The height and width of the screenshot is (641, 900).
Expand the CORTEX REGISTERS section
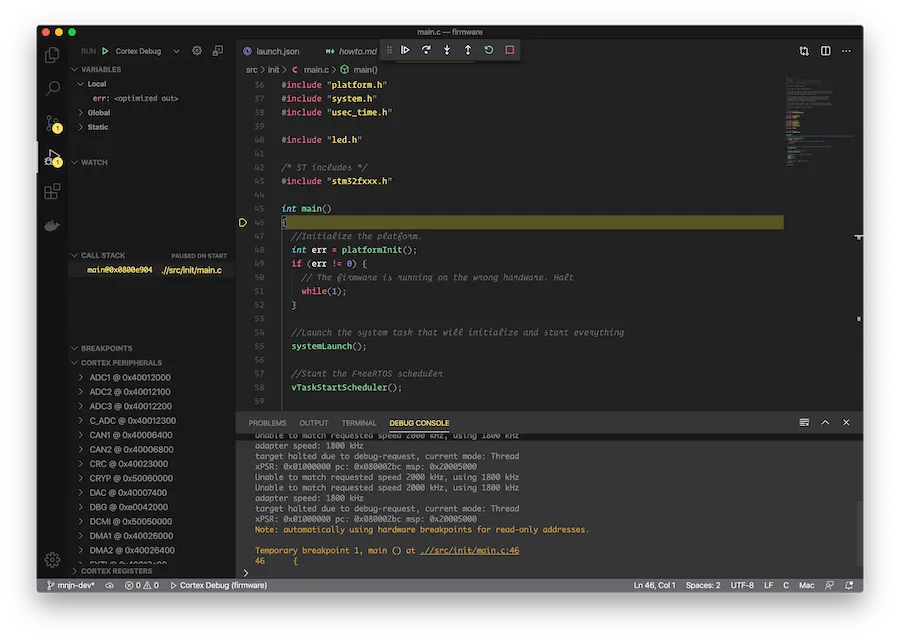(x=108, y=570)
